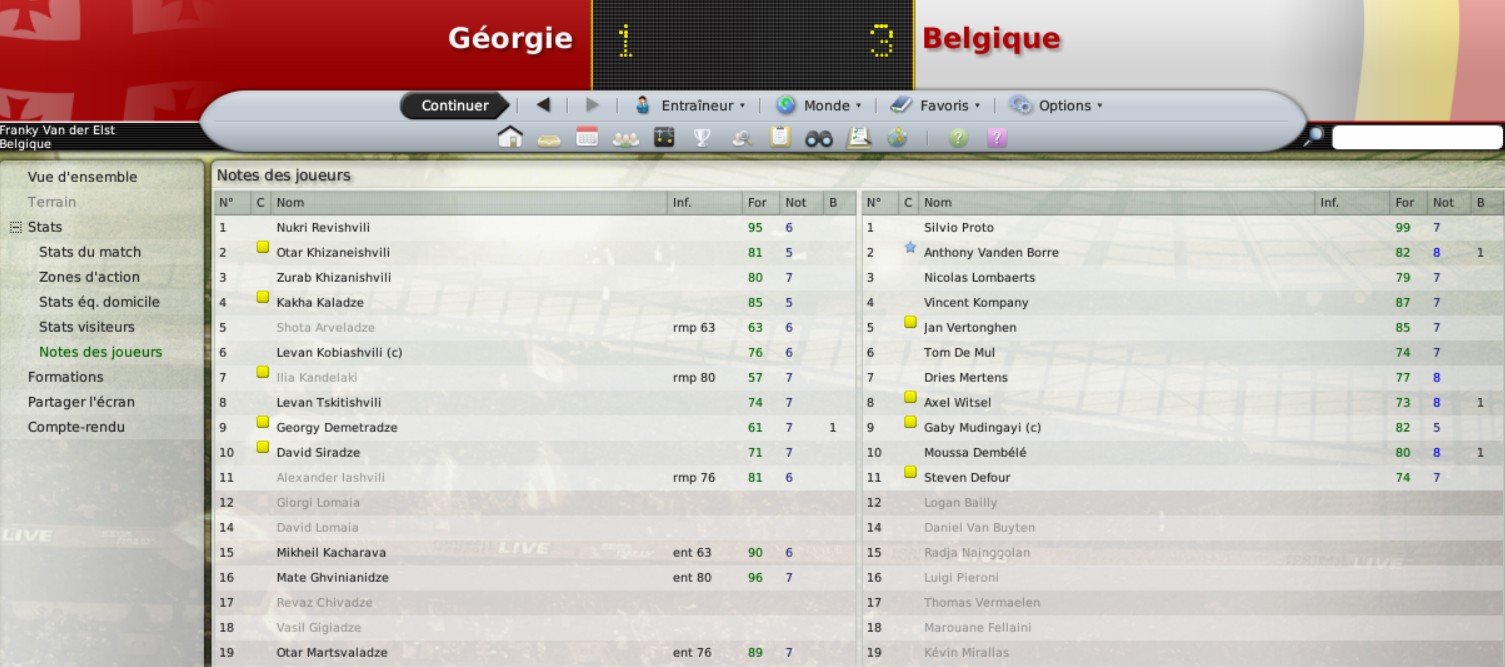1505x667 pixels.
Task: Click the green help question mark icon
Action: click(x=958, y=138)
